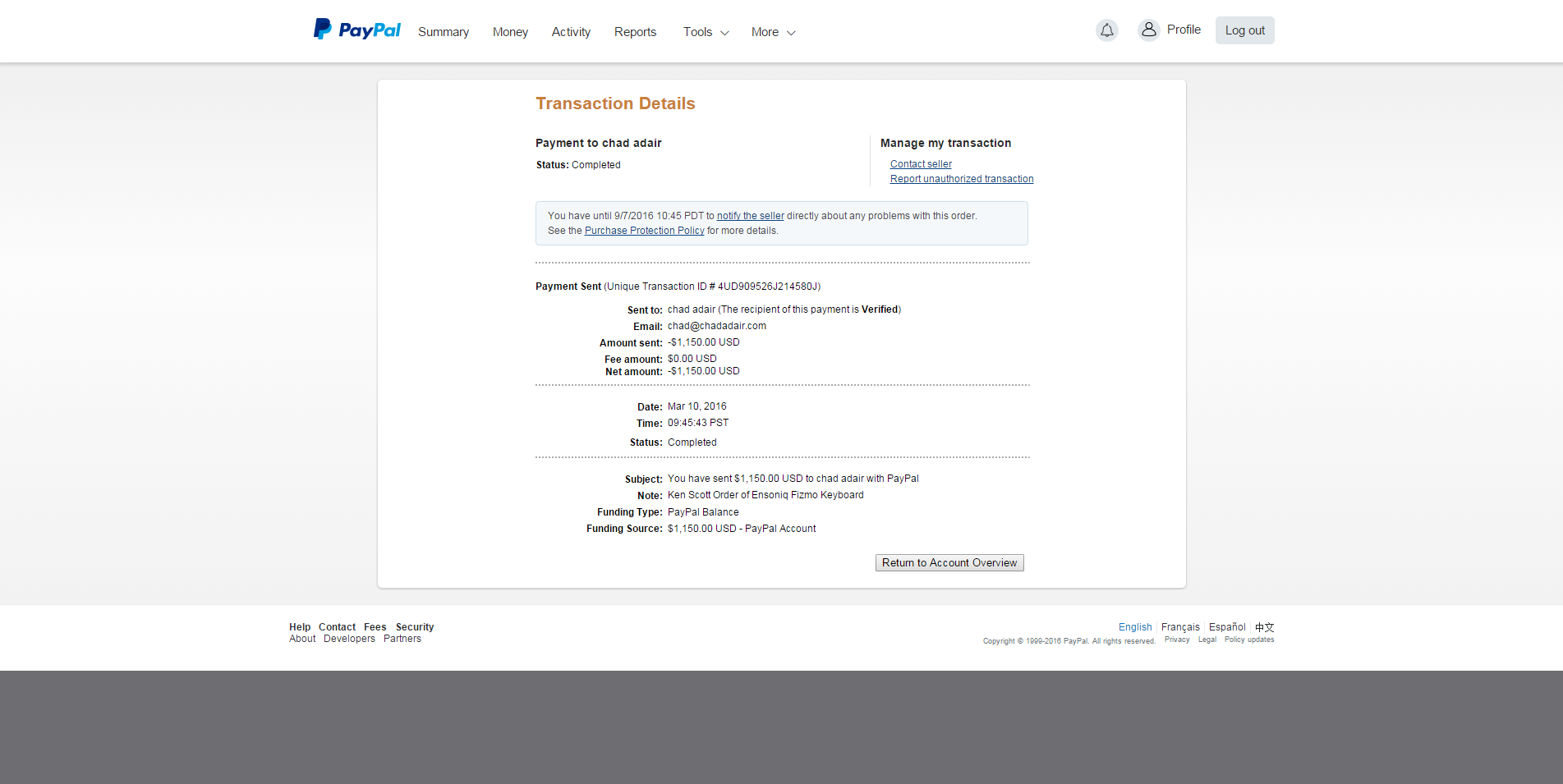The height and width of the screenshot is (784, 1563).
Task: Click the Contact seller link
Action: [x=921, y=164]
